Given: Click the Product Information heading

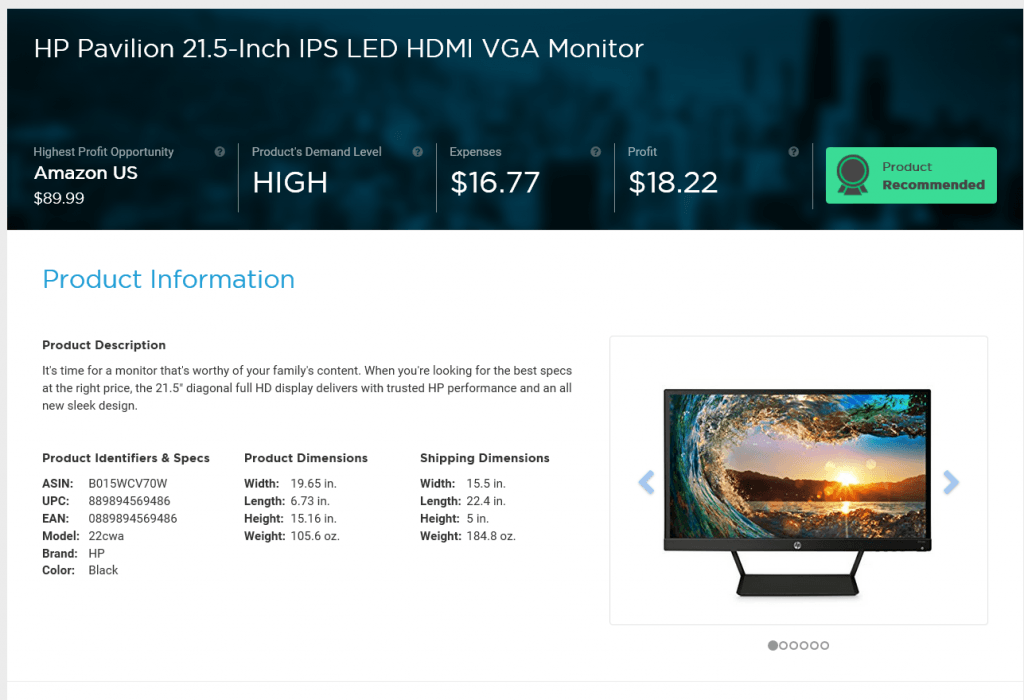Looking at the screenshot, I should click(168, 279).
